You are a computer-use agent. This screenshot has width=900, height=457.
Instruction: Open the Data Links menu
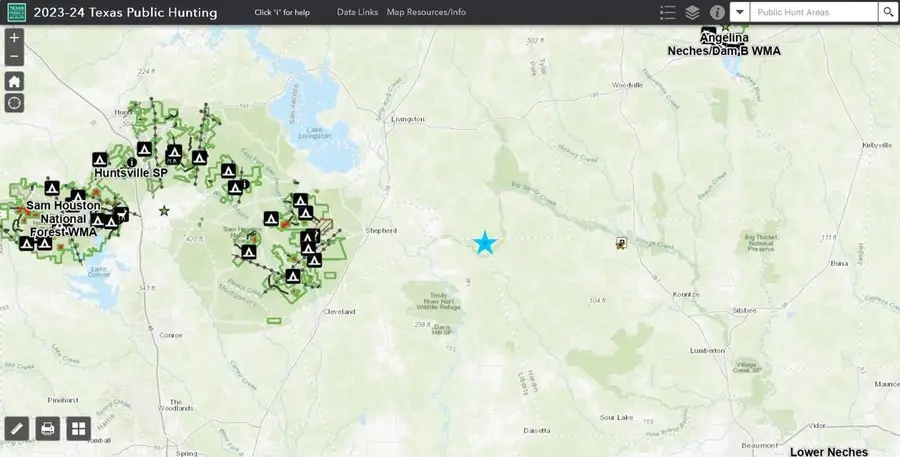point(357,12)
